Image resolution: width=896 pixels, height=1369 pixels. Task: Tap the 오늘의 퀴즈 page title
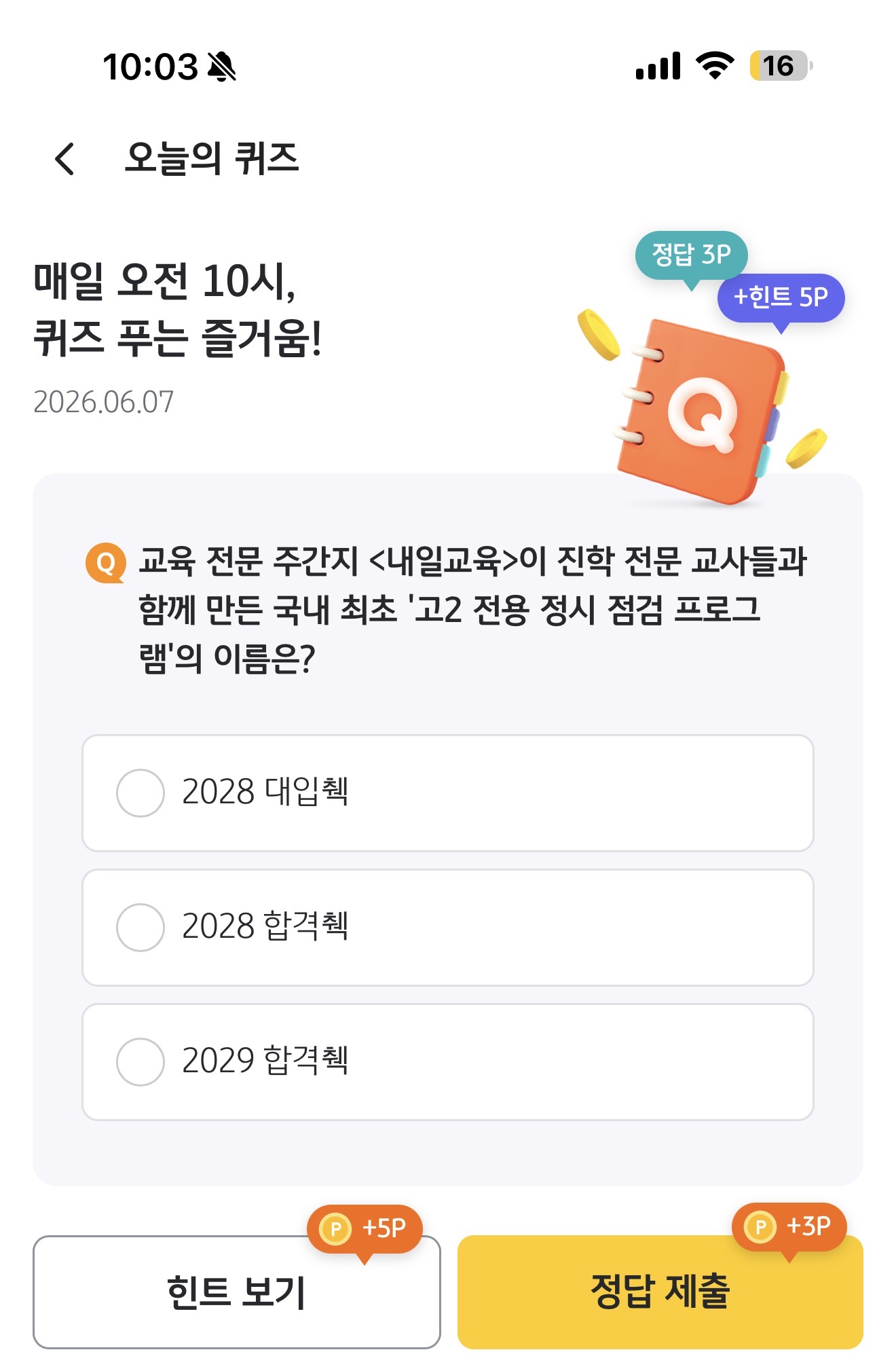click(x=212, y=159)
